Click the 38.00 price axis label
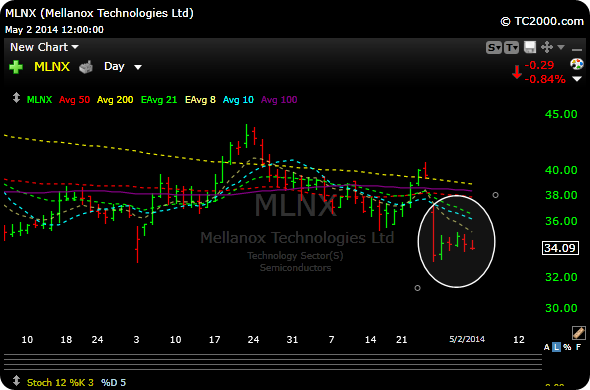The height and width of the screenshot is (390, 590). point(561,195)
